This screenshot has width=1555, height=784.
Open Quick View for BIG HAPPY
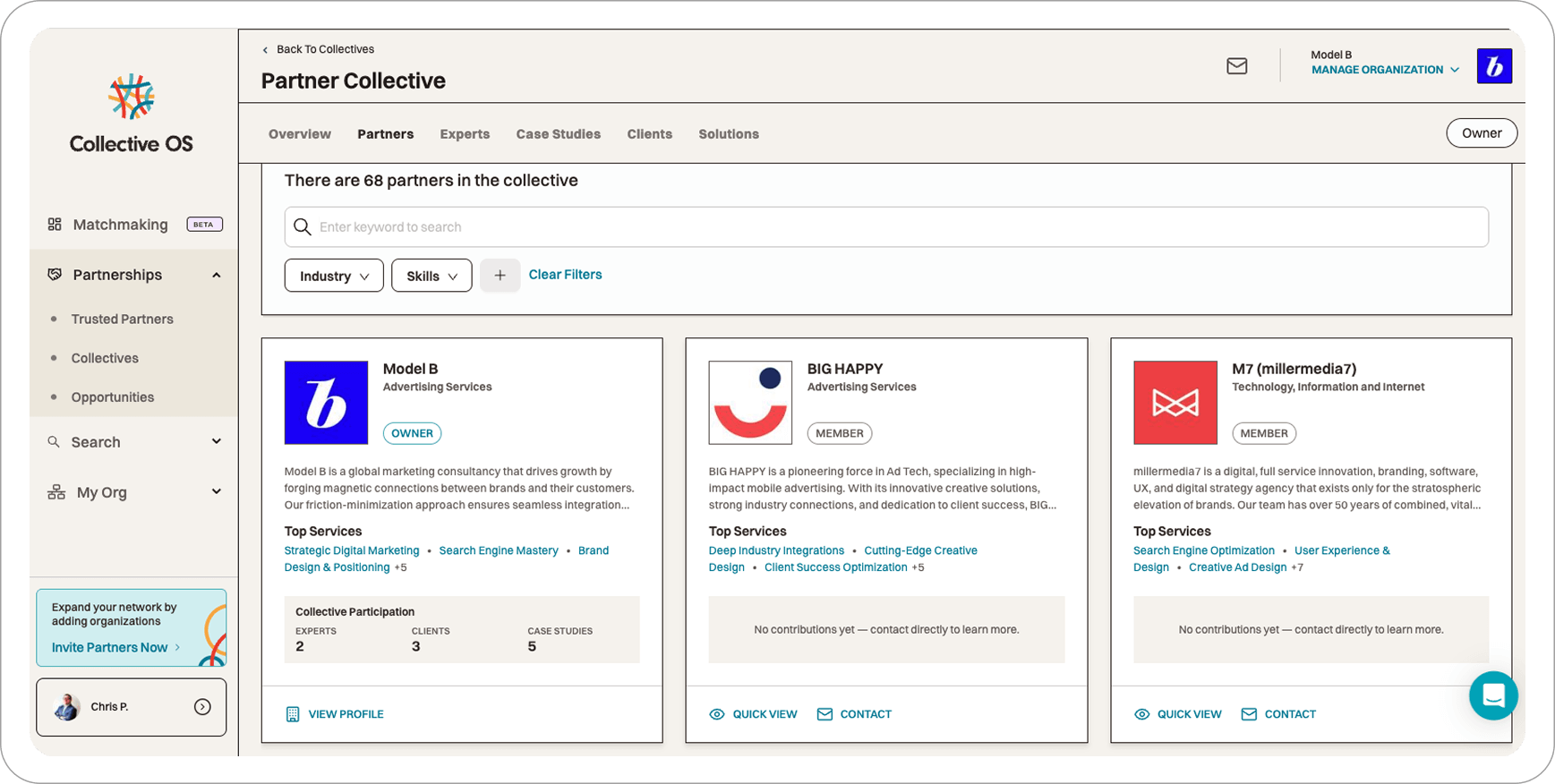(753, 714)
